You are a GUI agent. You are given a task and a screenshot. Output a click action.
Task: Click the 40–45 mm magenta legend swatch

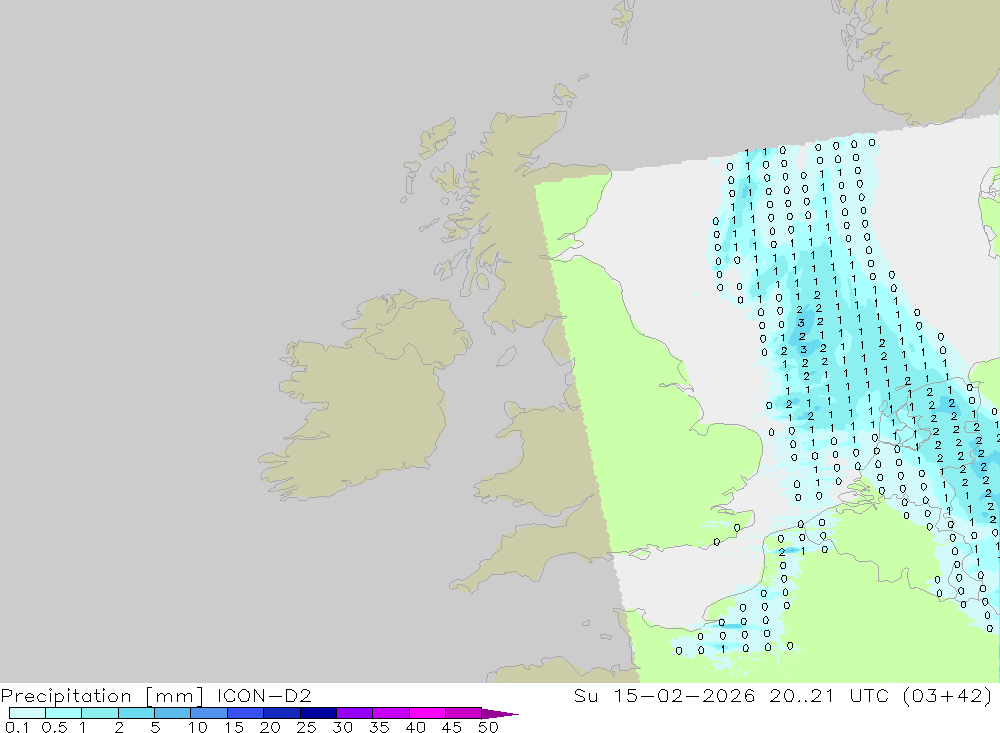[x=427, y=713]
